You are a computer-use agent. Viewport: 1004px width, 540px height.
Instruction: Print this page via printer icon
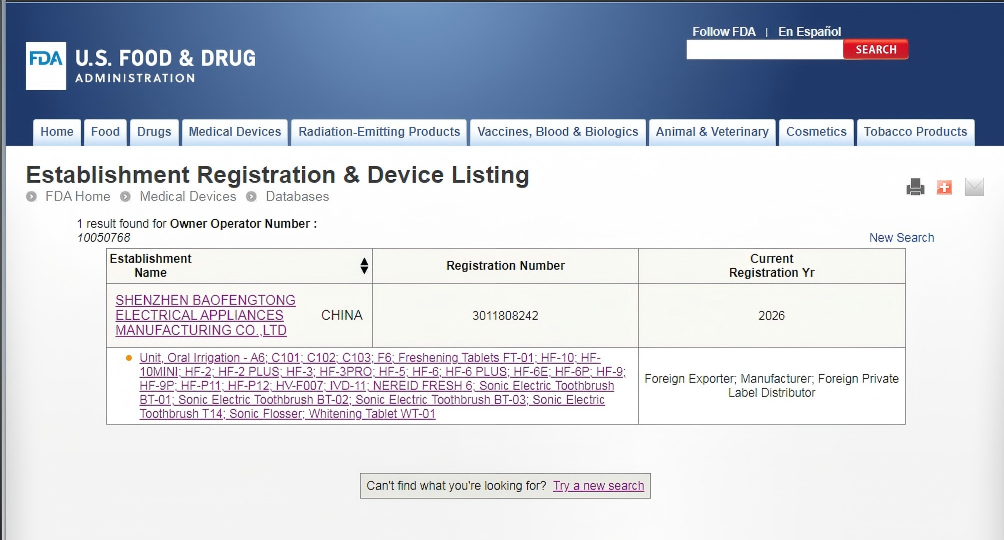915,187
